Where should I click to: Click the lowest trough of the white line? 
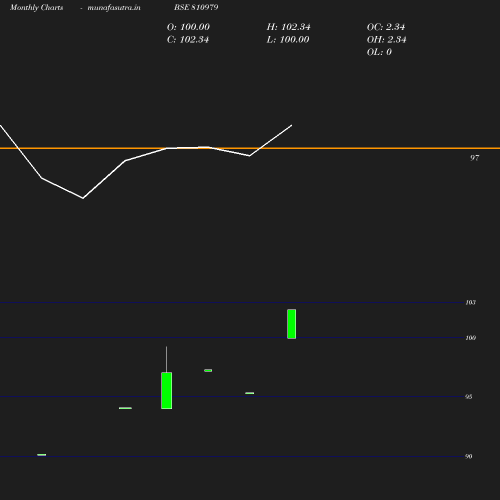[x=83, y=198]
